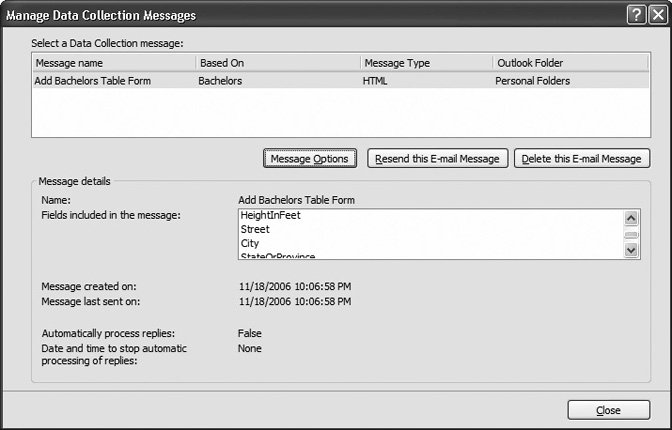Click the fields list scroll down arrow
The height and width of the screenshot is (430, 672).
click(x=631, y=251)
